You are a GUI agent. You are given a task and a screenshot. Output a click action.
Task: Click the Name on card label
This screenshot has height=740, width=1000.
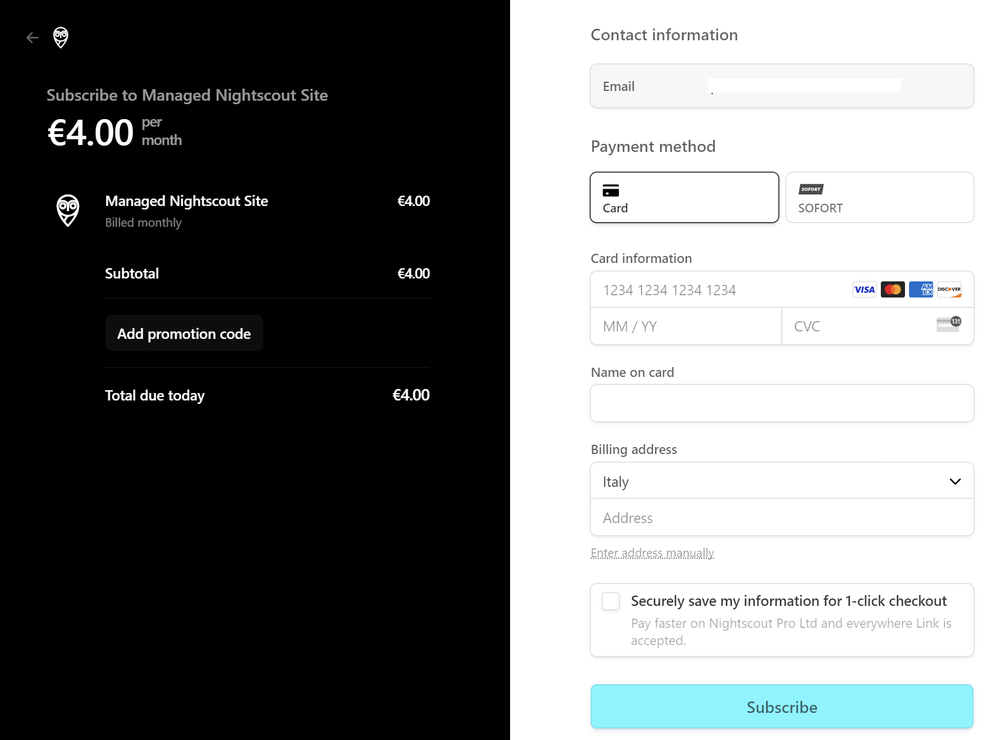coord(632,373)
